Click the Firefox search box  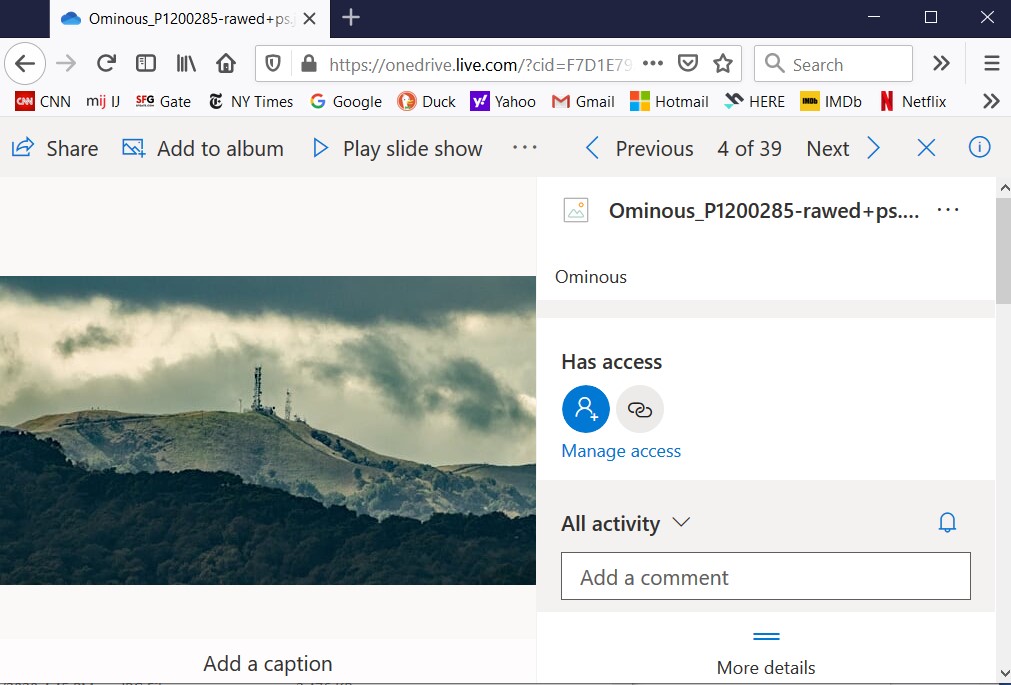[833, 63]
